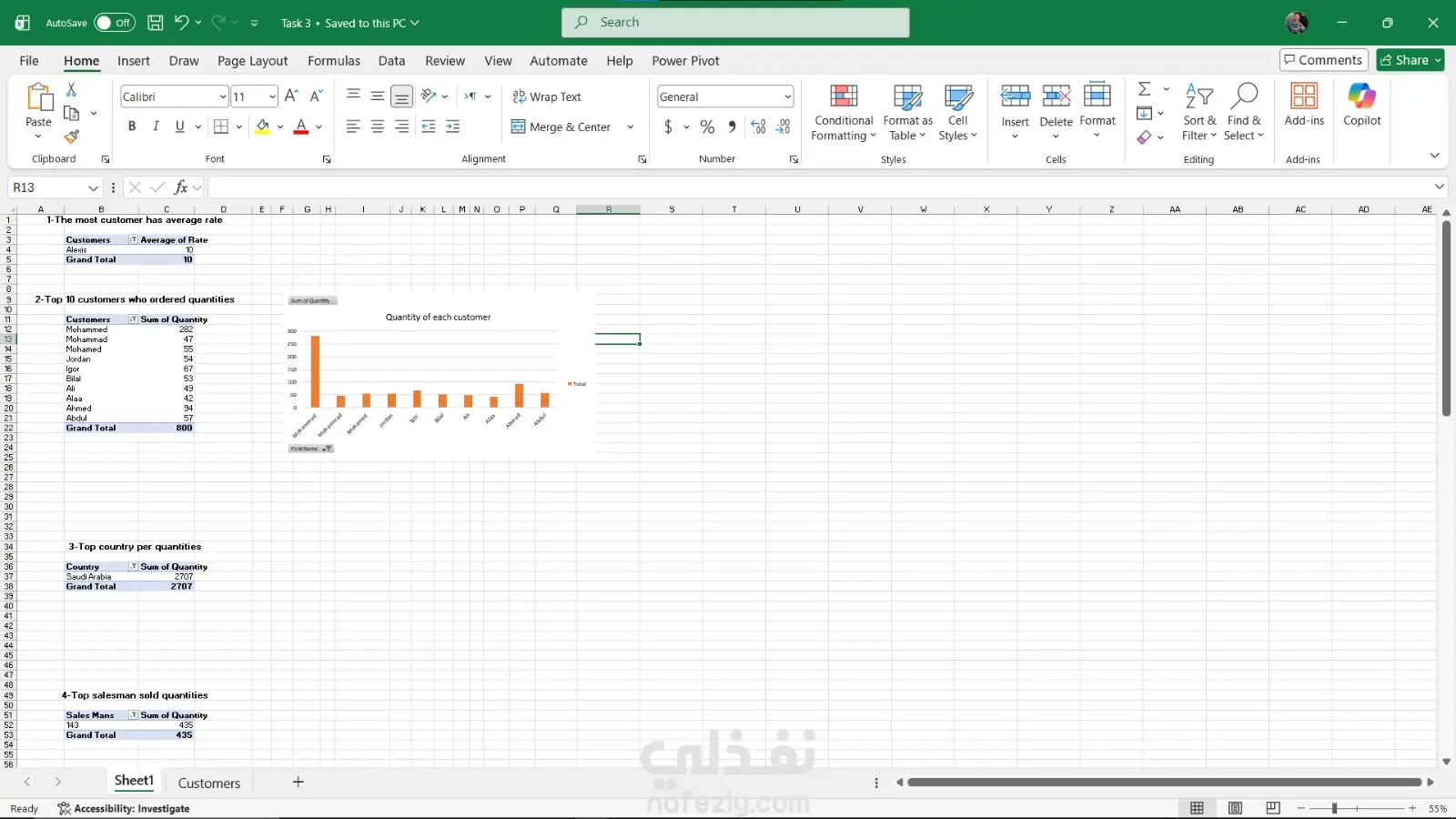Click Increase Decimal icon
1456x819 pixels.
(x=758, y=126)
